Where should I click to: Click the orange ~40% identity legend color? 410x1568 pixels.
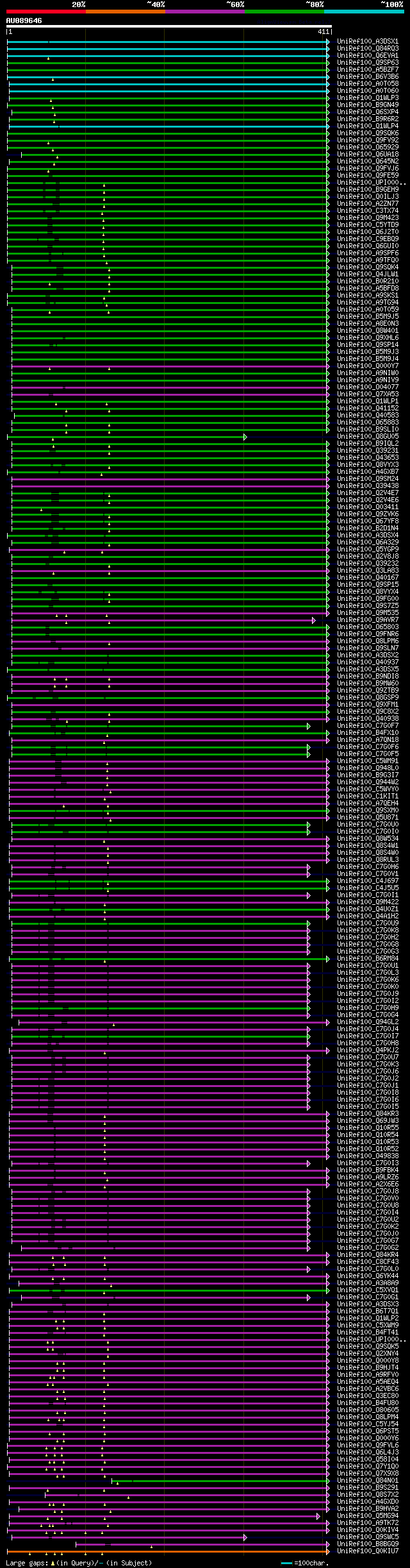click(x=125, y=12)
